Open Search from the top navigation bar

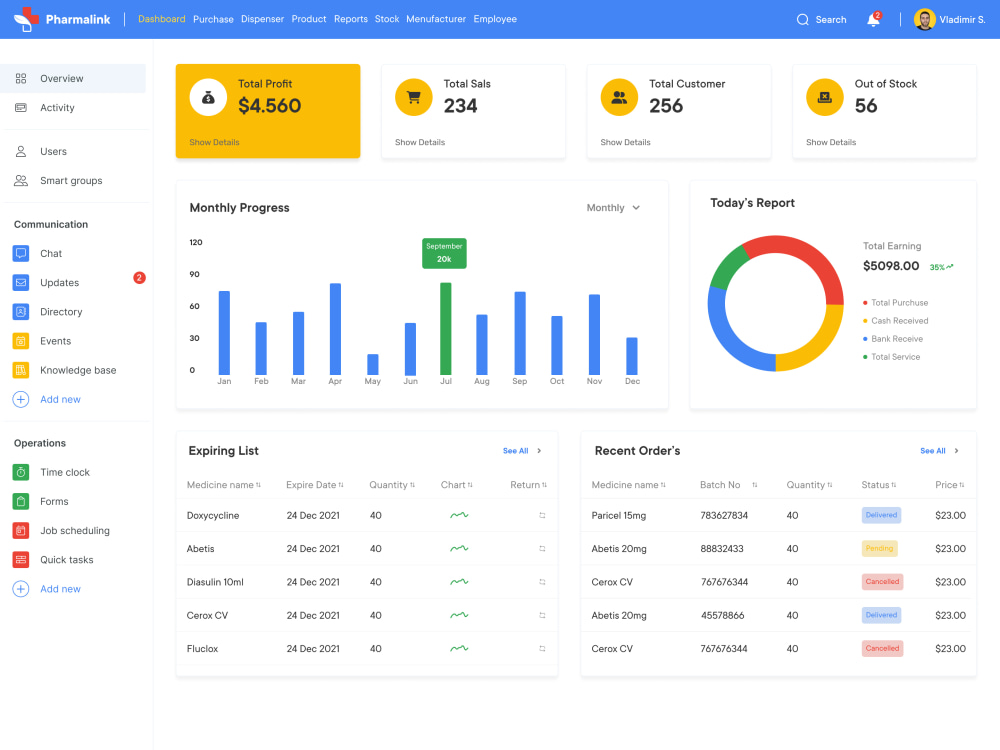point(821,19)
